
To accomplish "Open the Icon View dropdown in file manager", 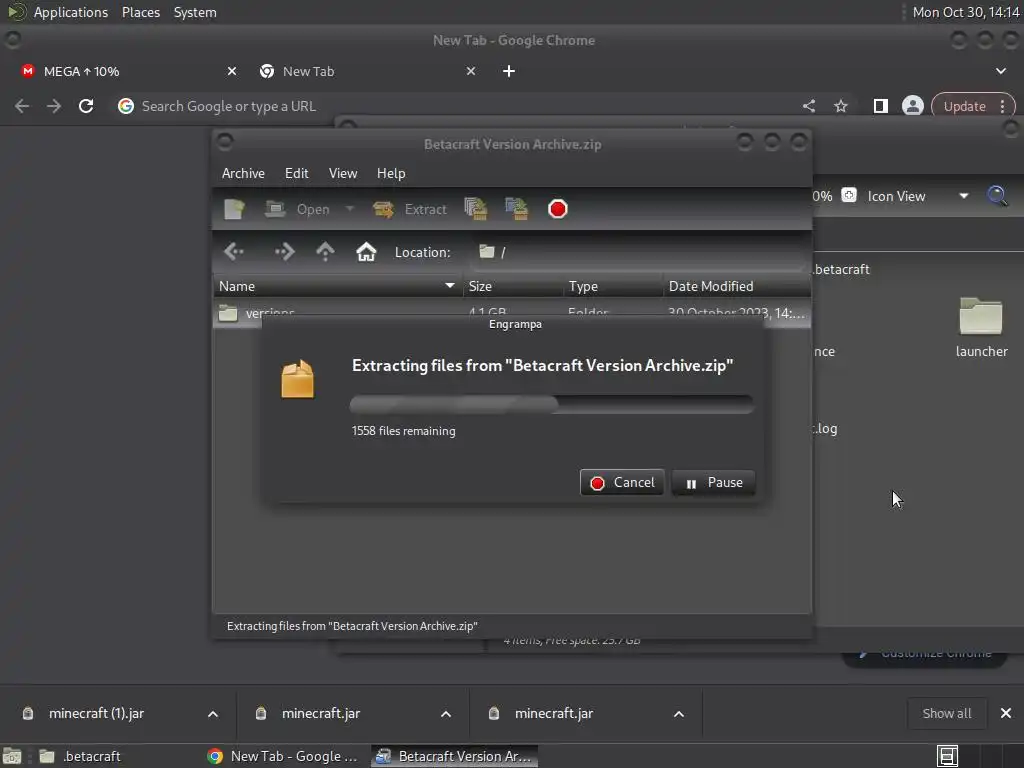I will click(918, 196).
